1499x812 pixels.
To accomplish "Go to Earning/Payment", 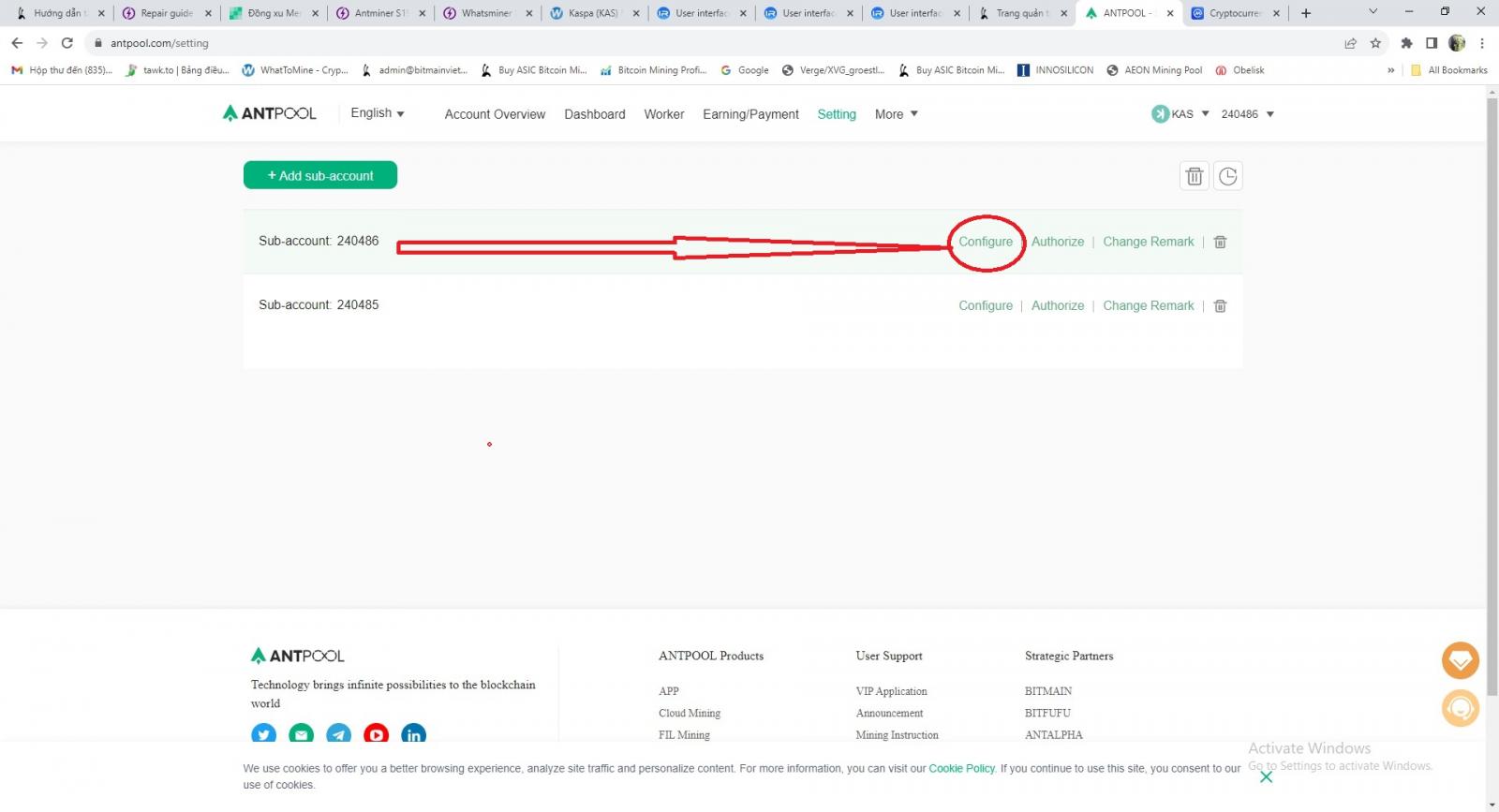I will [x=750, y=114].
